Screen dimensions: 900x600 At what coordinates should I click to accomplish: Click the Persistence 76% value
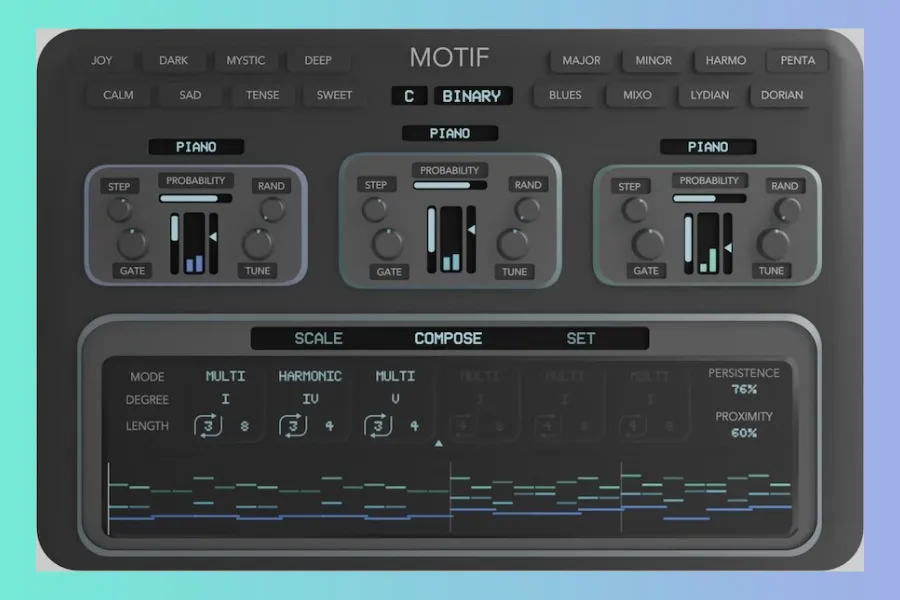click(x=744, y=389)
